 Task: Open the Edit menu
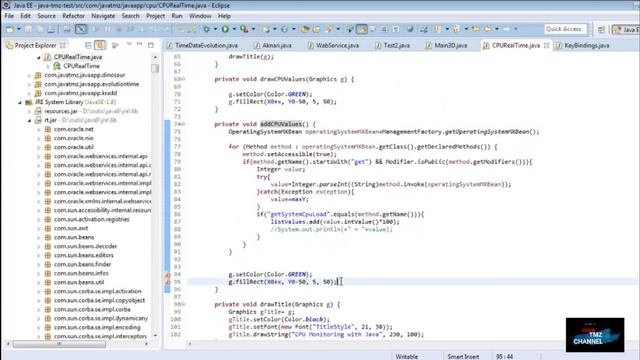[x=25, y=16]
